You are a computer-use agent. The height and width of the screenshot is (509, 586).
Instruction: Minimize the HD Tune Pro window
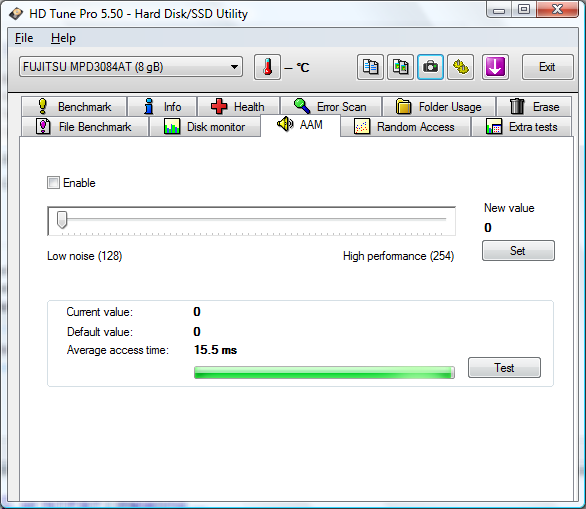point(499,10)
